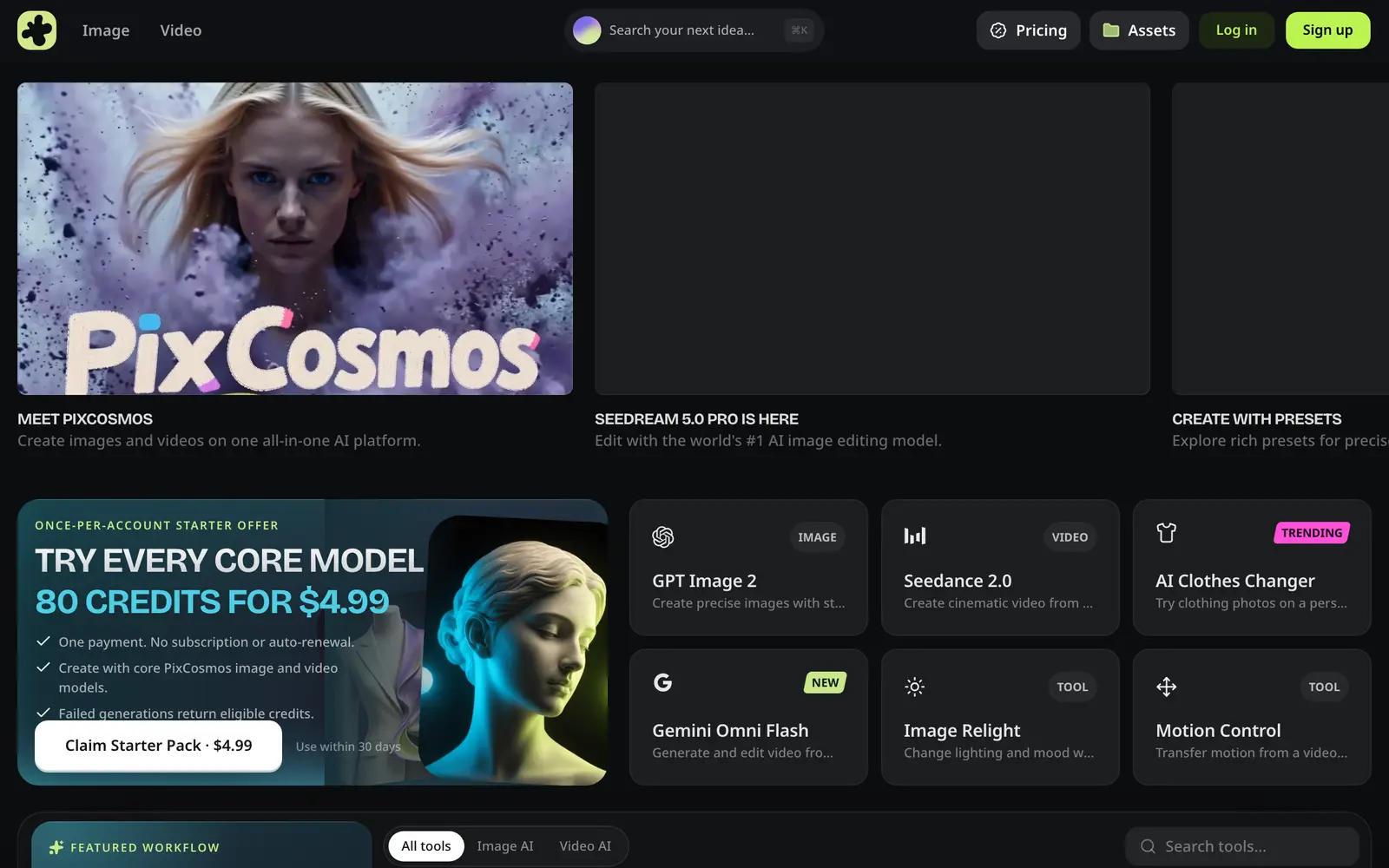This screenshot has width=1389, height=868.
Task: Click the CREATE WITH PRESETS heading
Action: [x=1256, y=419]
